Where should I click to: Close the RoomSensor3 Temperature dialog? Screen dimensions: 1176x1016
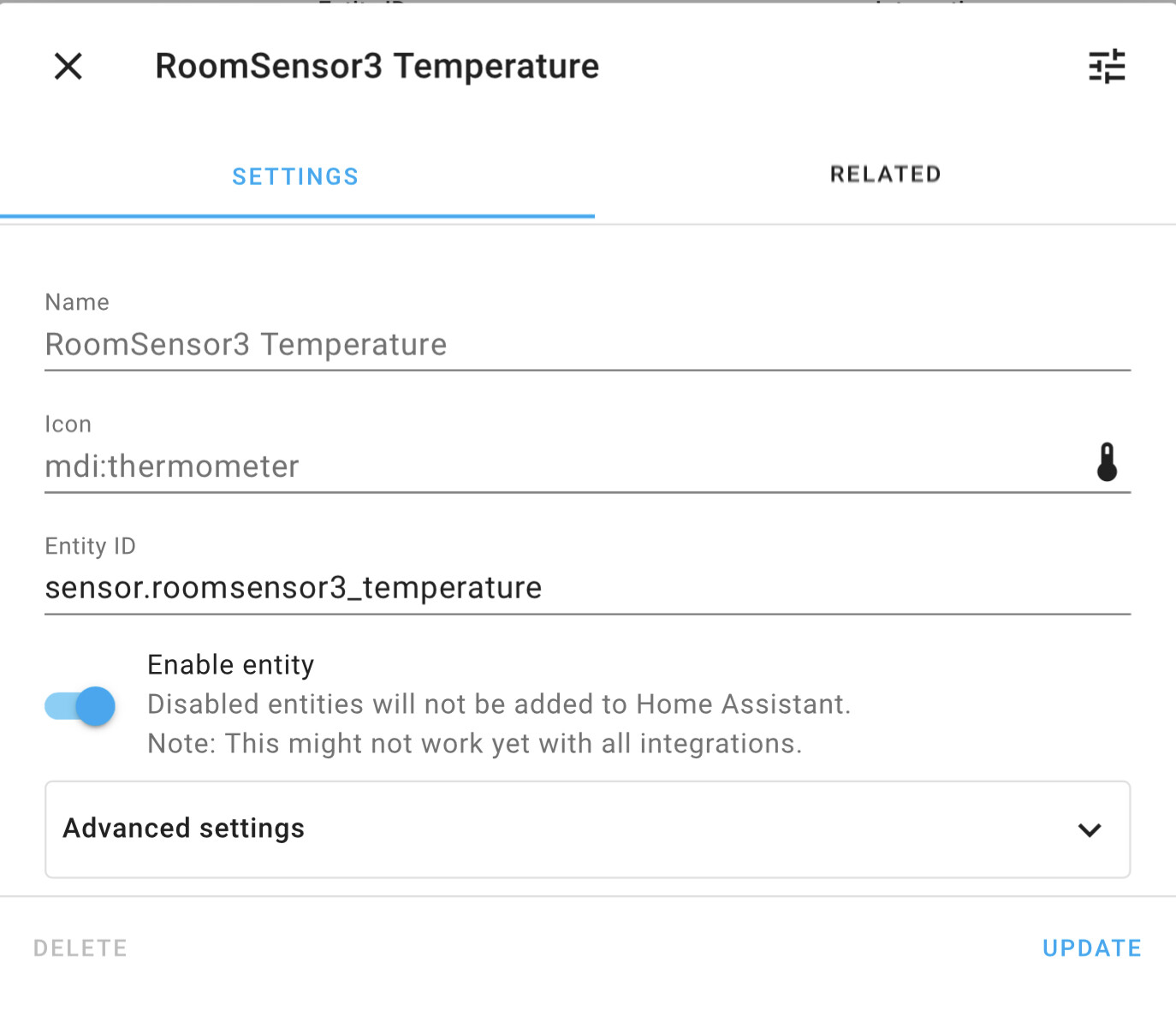(x=68, y=66)
